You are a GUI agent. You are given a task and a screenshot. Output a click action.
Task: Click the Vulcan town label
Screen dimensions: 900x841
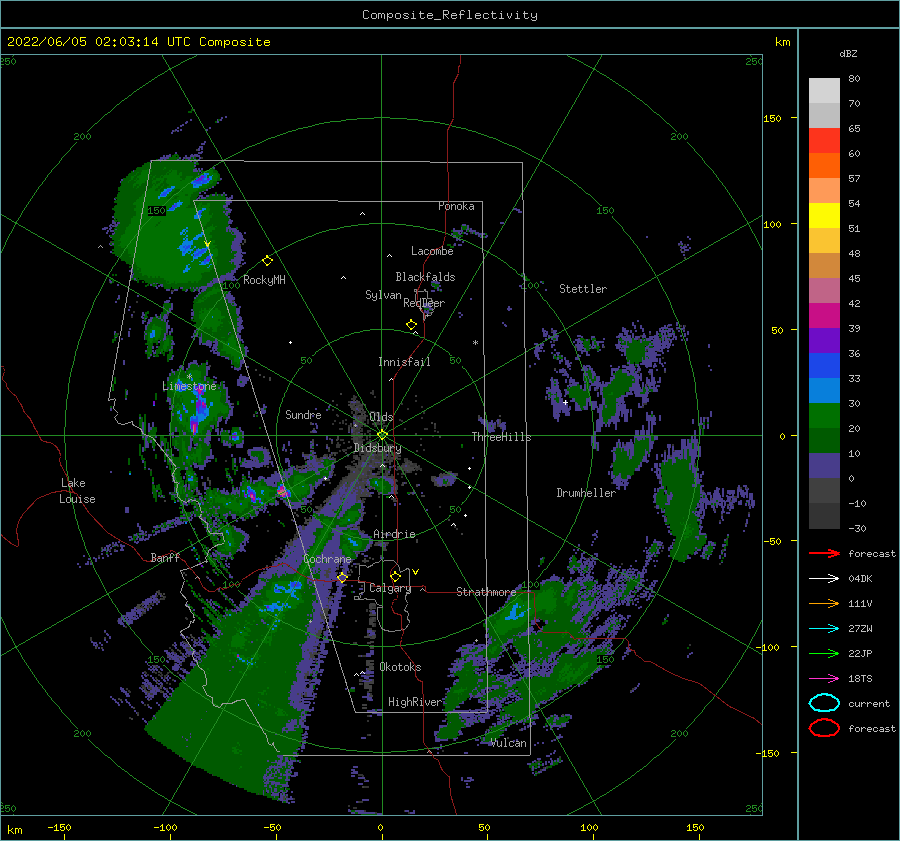coord(509,743)
